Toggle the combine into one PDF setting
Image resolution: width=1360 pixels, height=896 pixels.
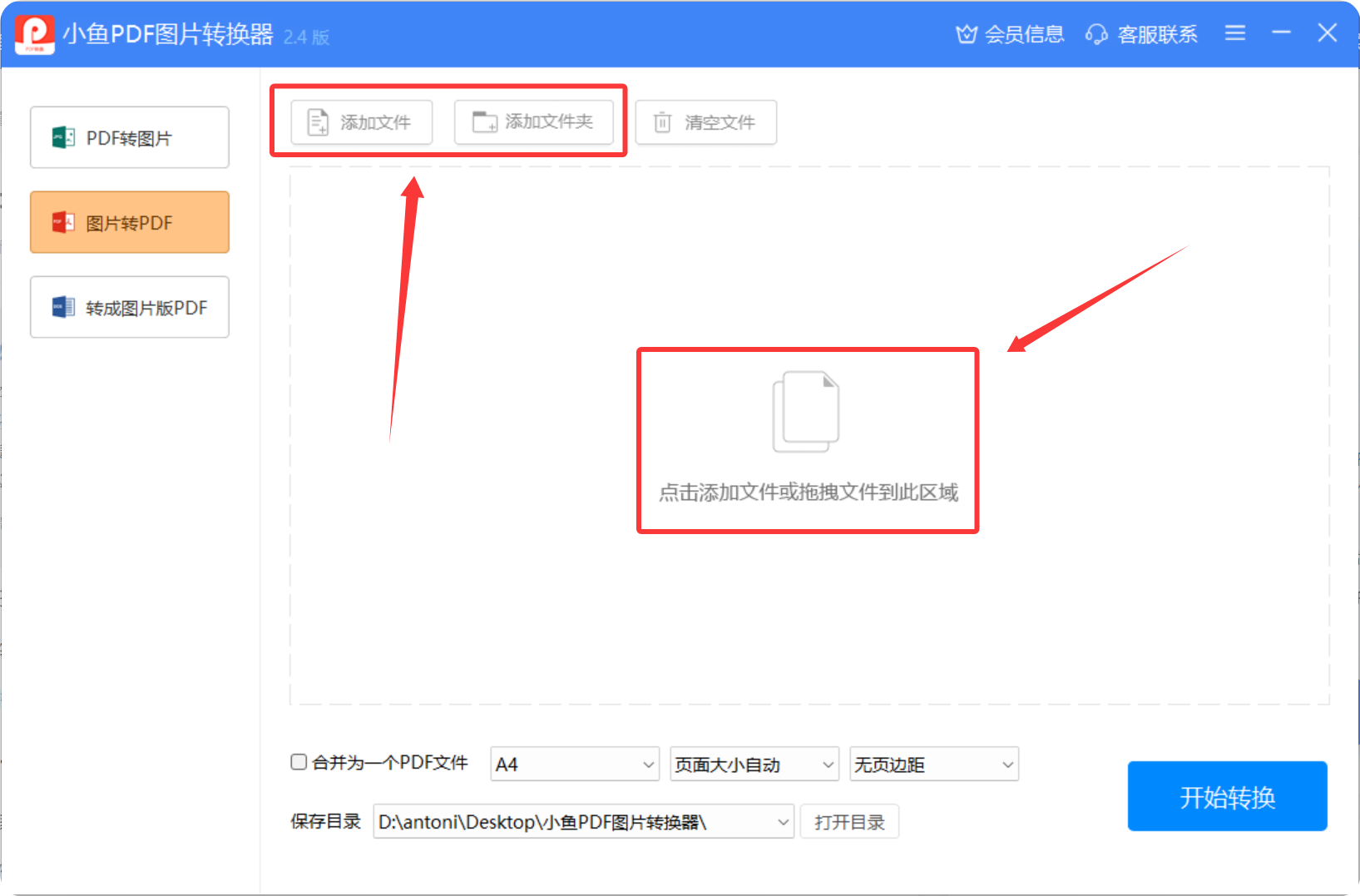[x=298, y=761]
